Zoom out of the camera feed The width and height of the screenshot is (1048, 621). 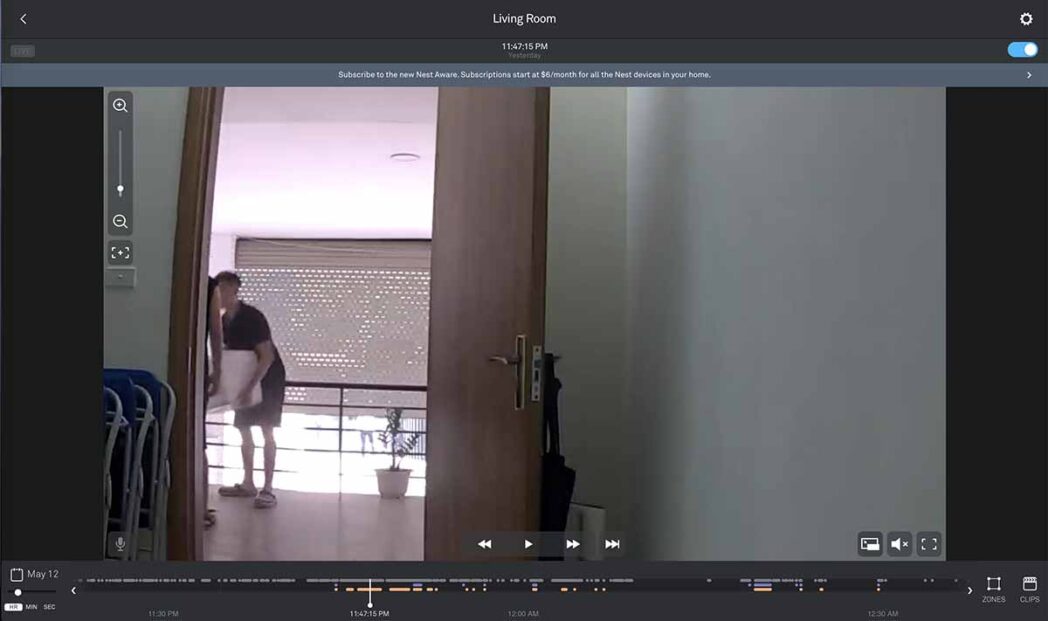pyautogui.click(x=120, y=221)
